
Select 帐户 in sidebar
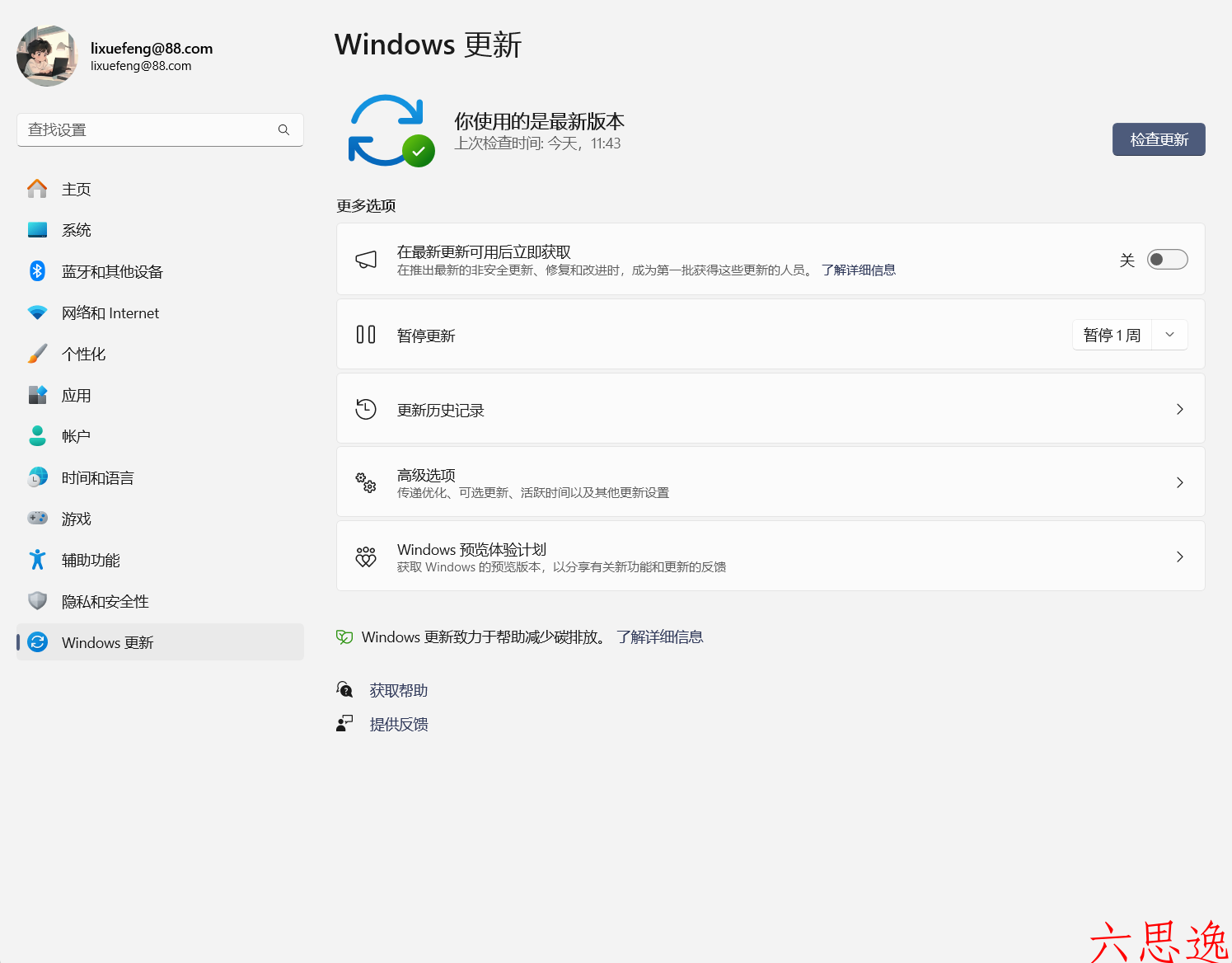pos(160,436)
